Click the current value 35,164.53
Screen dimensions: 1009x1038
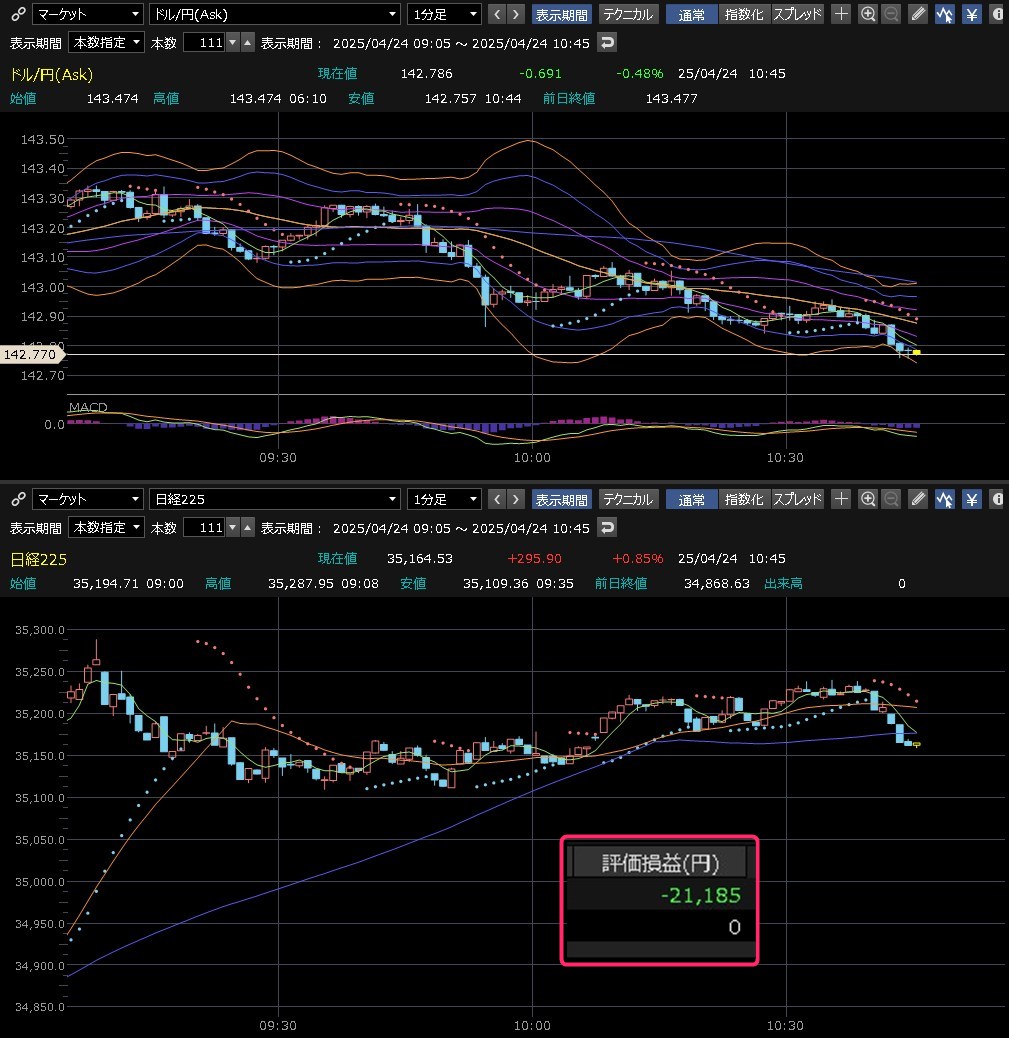tap(420, 558)
